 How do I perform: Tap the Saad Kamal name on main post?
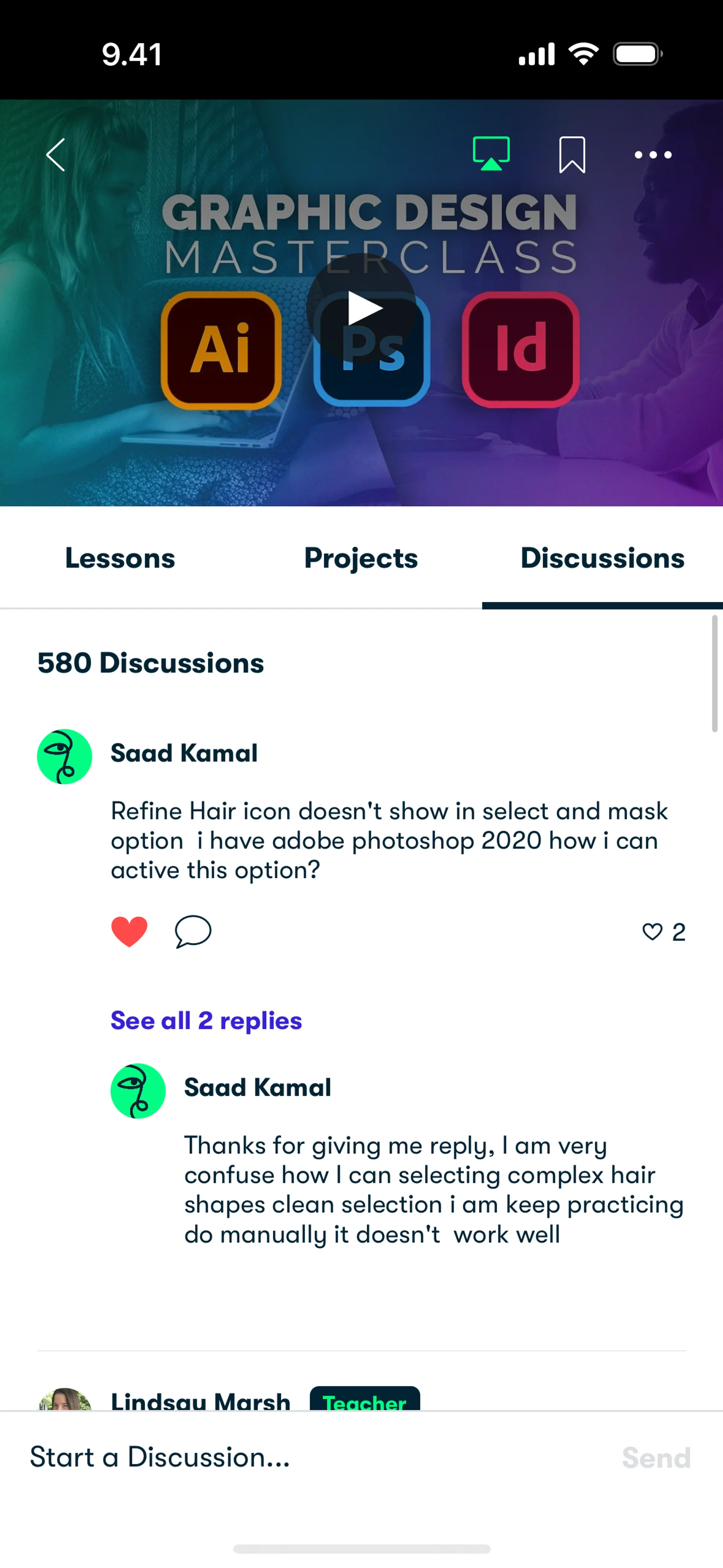(x=184, y=753)
